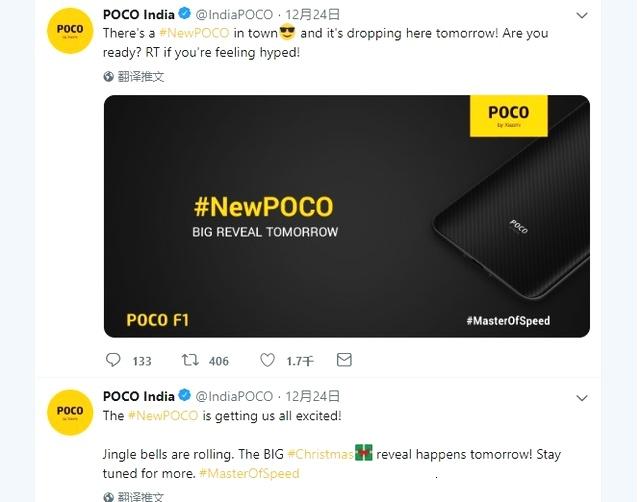Click the #MasterOfSpeed hashtag link
The image size is (640, 502).
point(248,473)
